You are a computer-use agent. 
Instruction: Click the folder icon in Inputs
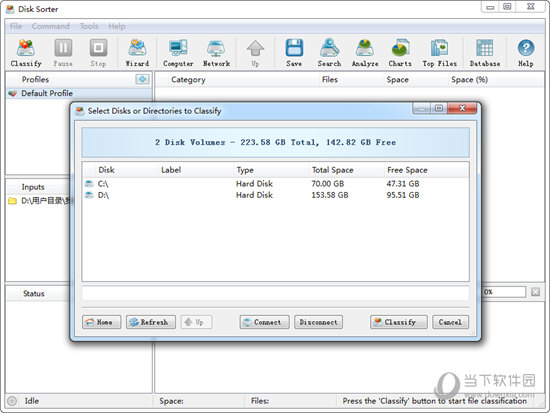[x=12, y=201]
